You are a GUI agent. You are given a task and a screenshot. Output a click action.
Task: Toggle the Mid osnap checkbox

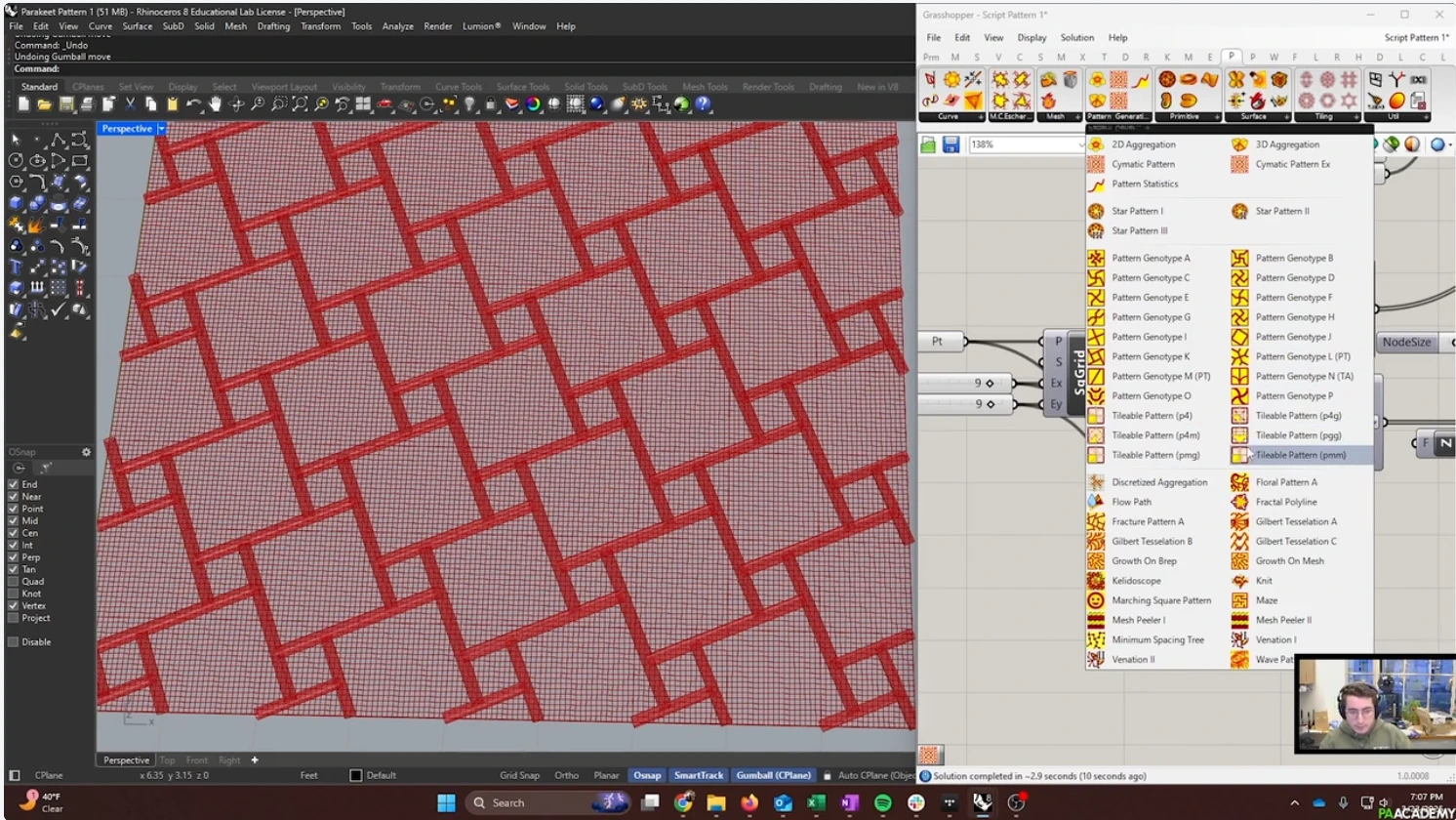(x=13, y=520)
